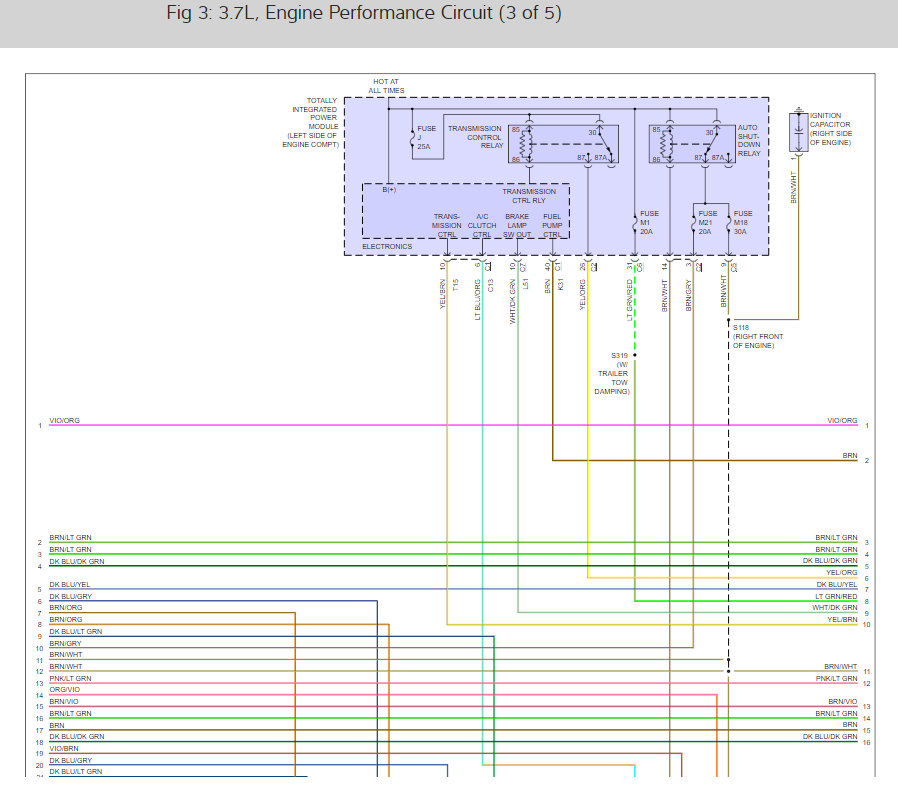Select the Fuse M21 20A symbol
This screenshot has height=786, width=898.
click(x=694, y=223)
